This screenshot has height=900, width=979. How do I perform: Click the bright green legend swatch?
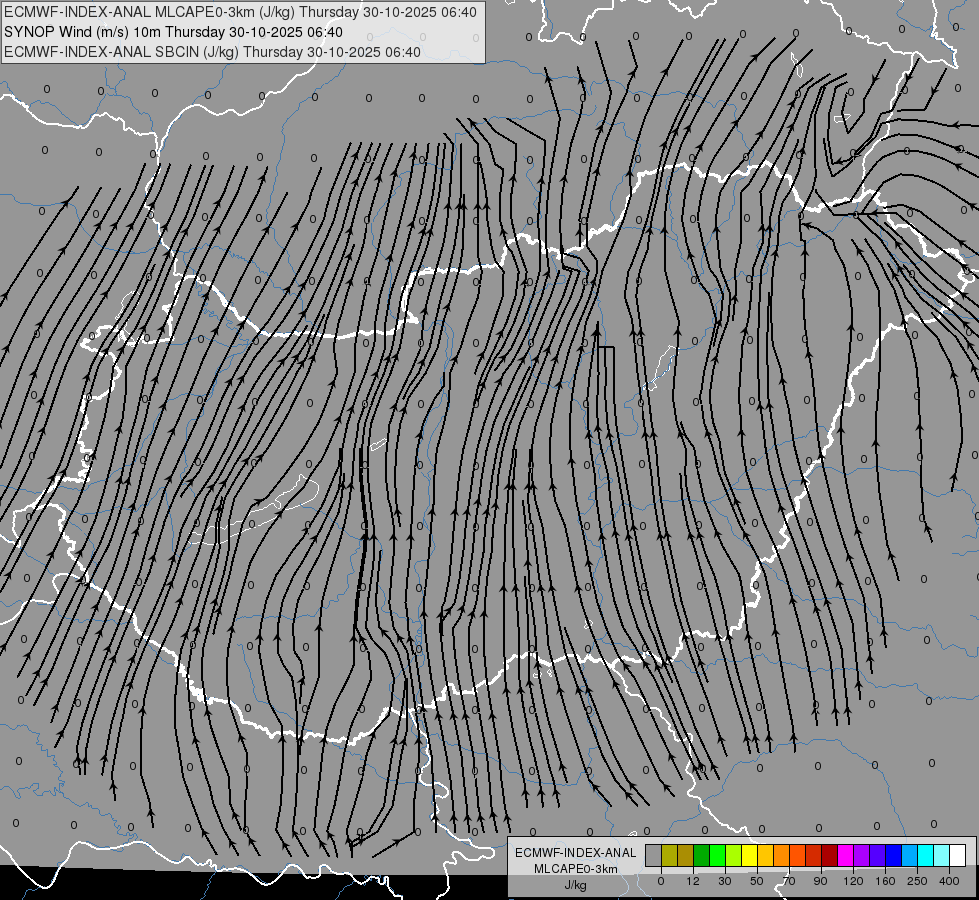point(717,856)
